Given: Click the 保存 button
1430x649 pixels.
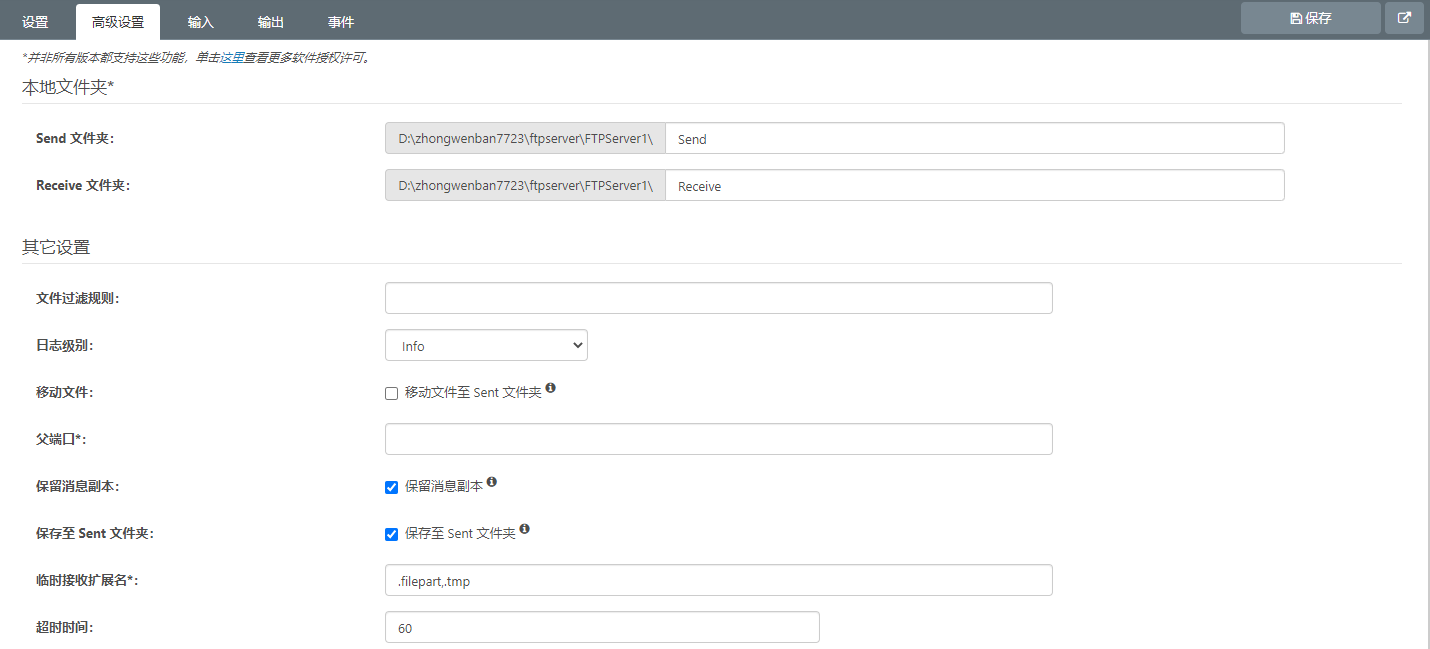Looking at the screenshot, I should pyautogui.click(x=1310, y=18).
